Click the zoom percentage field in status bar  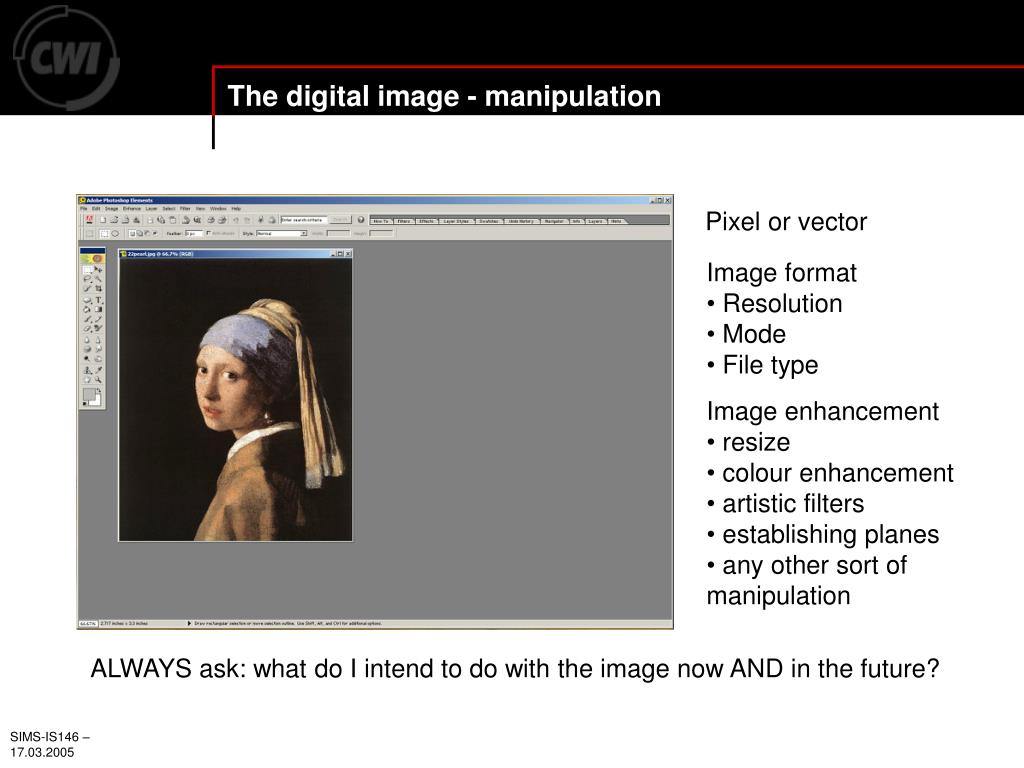pyautogui.click(x=88, y=623)
